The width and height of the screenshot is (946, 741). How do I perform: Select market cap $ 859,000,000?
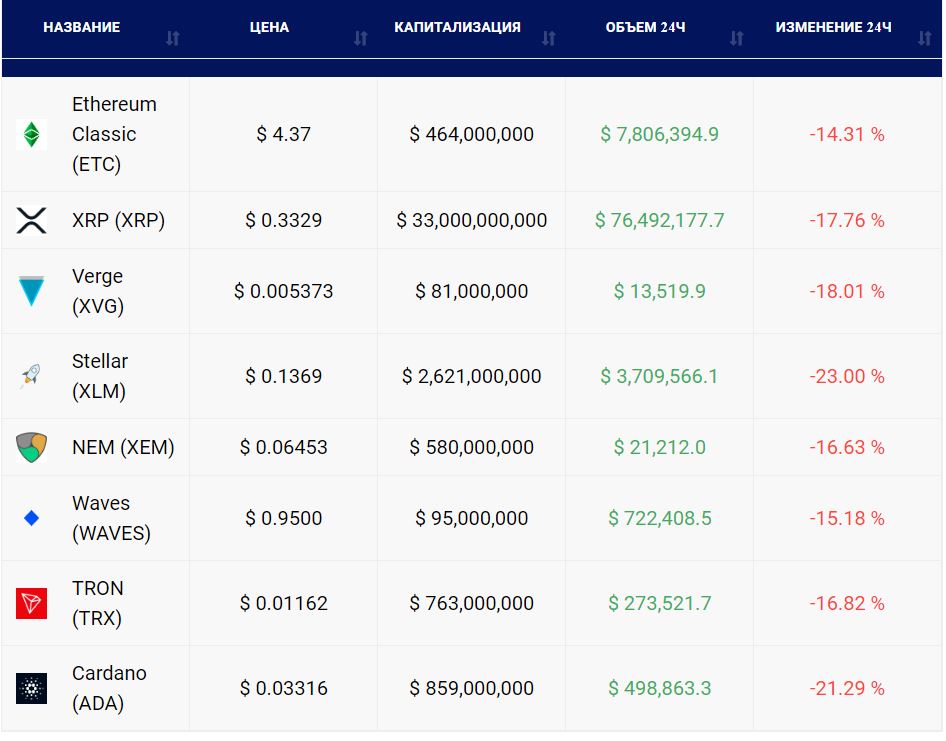472,688
